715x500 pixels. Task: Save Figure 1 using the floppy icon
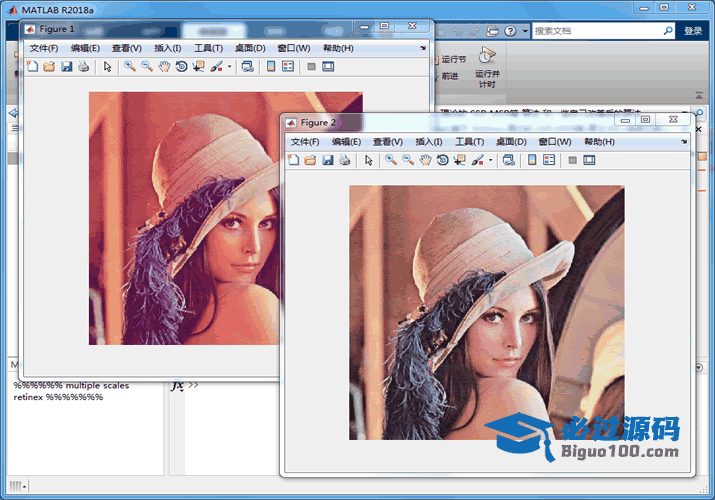pyautogui.click(x=67, y=67)
